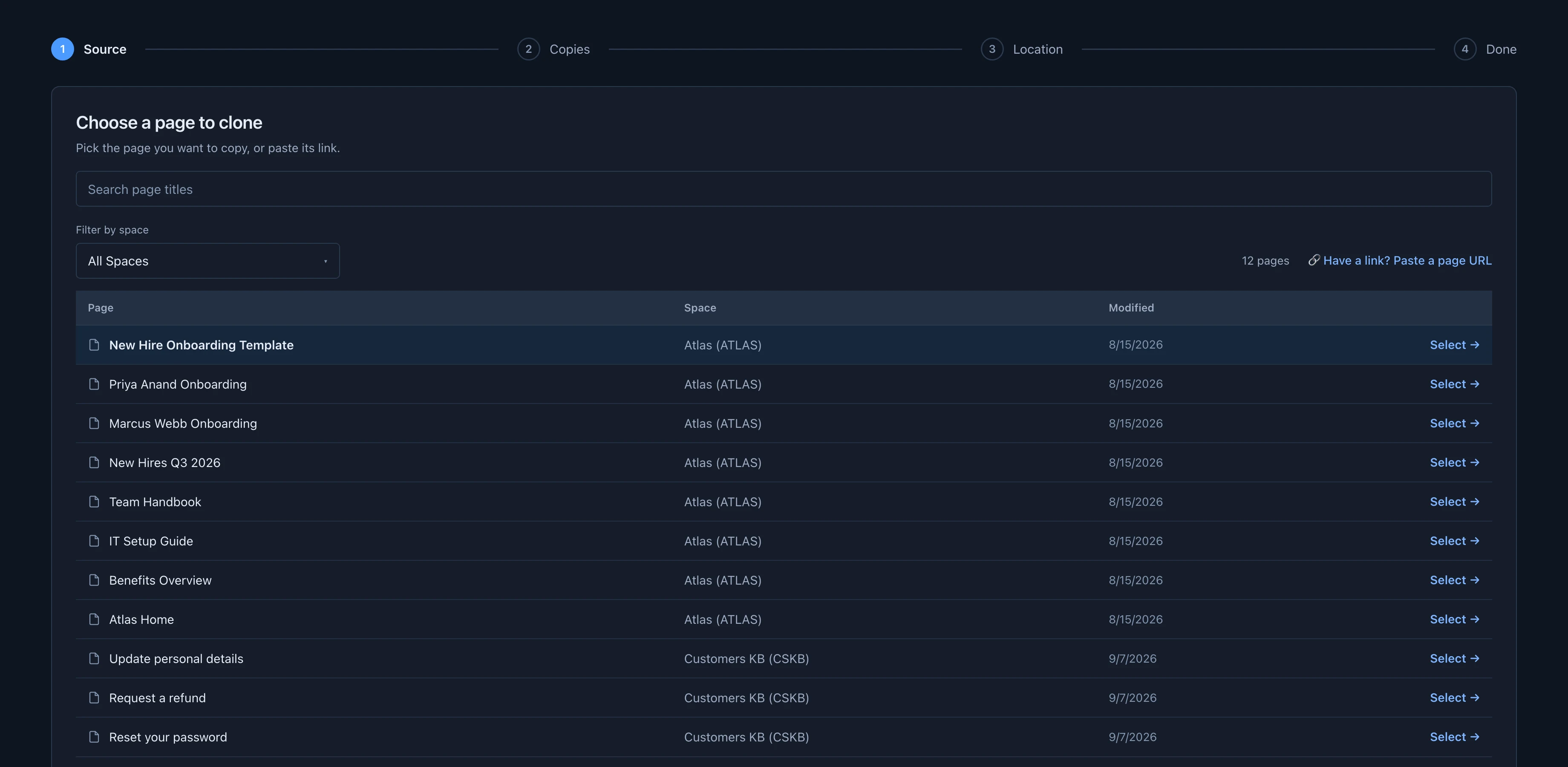Click page icon beside Benefits Overview
The height and width of the screenshot is (767, 1568).
pyautogui.click(x=94, y=580)
